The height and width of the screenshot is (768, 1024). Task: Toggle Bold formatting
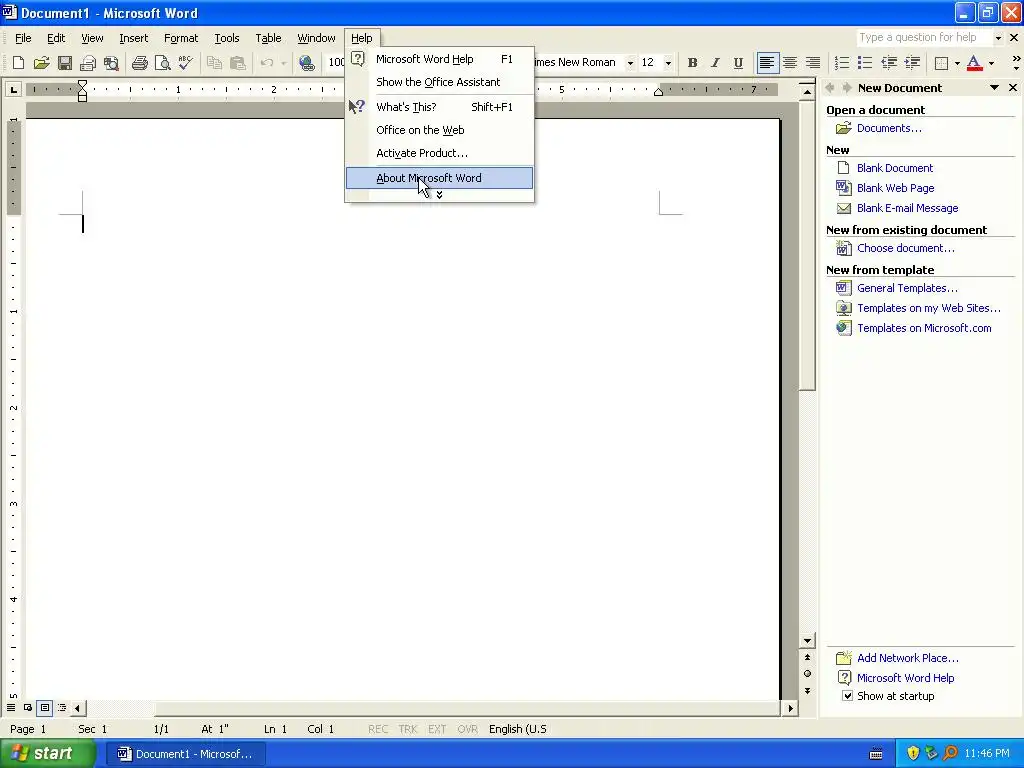(x=692, y=63)
